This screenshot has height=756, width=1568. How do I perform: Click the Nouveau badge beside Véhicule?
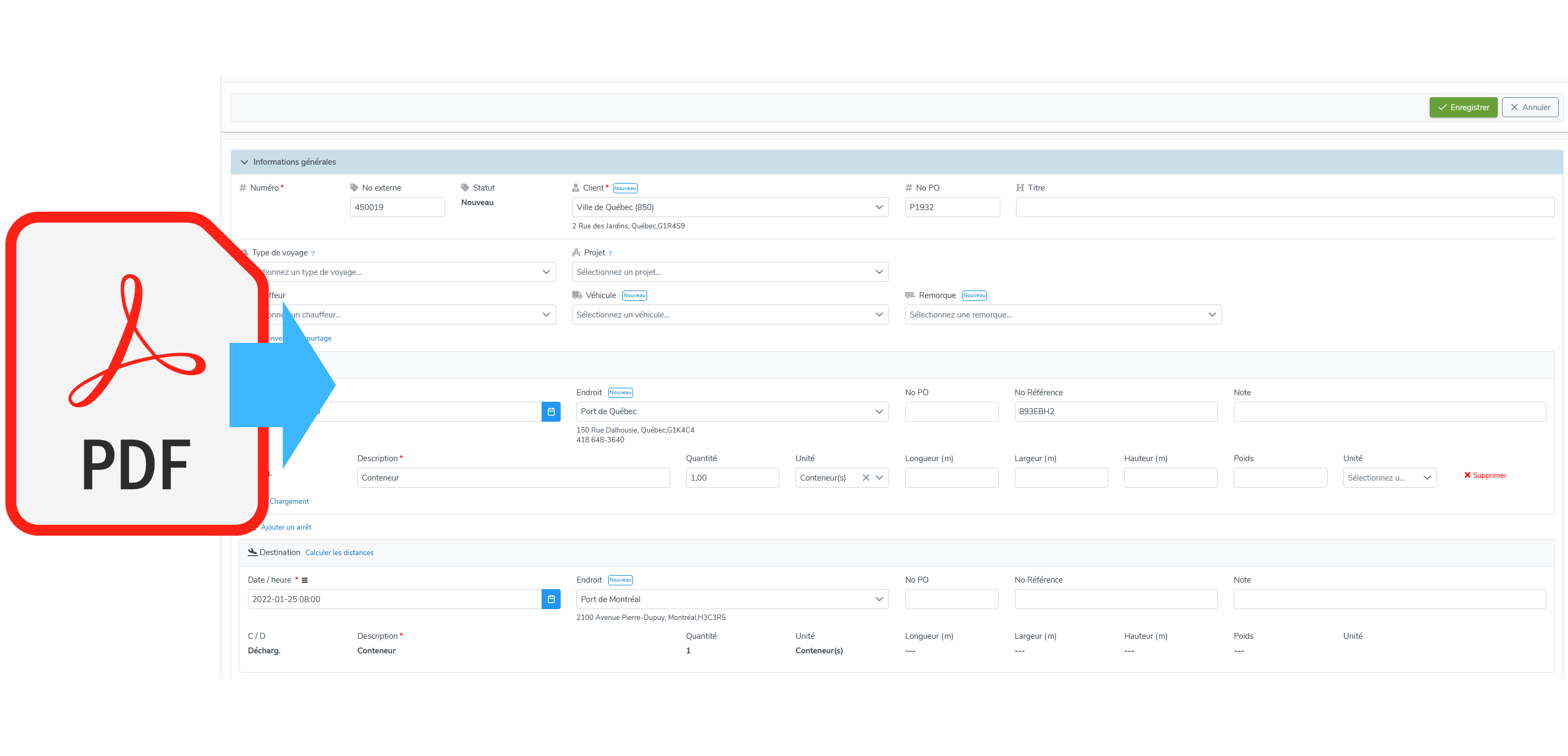[x=634, y=295]
